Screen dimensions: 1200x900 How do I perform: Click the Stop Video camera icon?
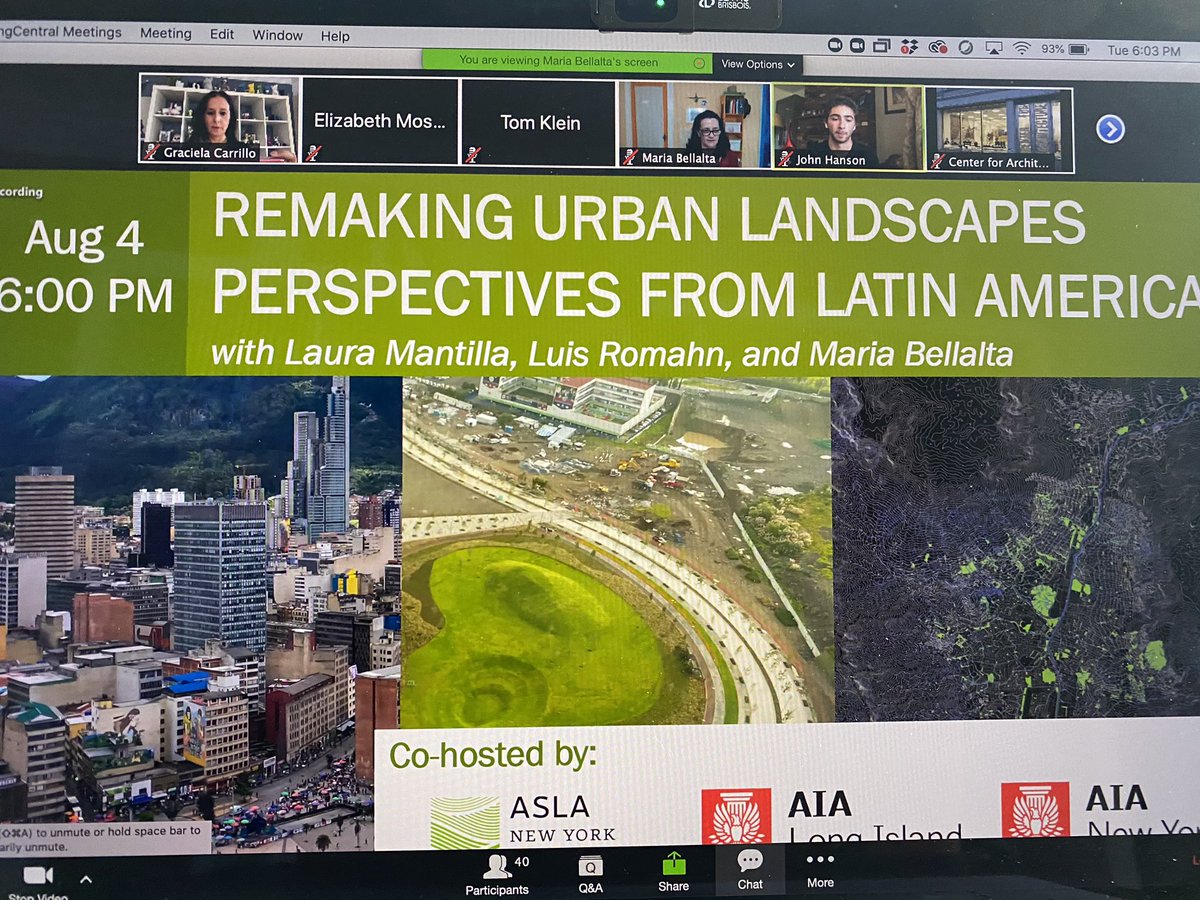37,875
